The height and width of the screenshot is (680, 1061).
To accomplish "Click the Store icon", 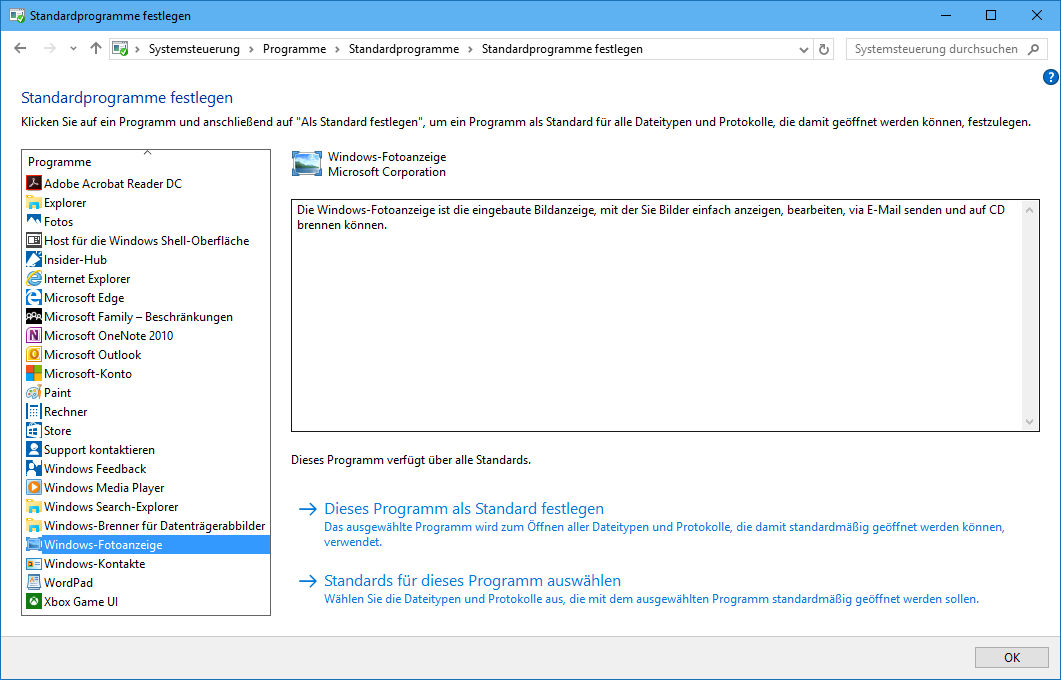I will coord(34,430).
